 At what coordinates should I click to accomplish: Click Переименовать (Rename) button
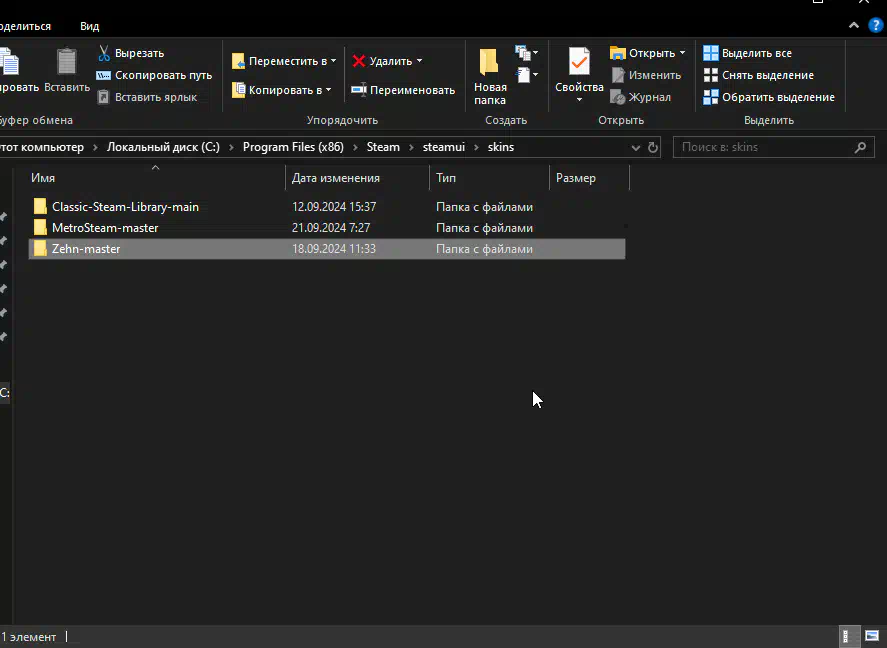click(x=403, y=90)
